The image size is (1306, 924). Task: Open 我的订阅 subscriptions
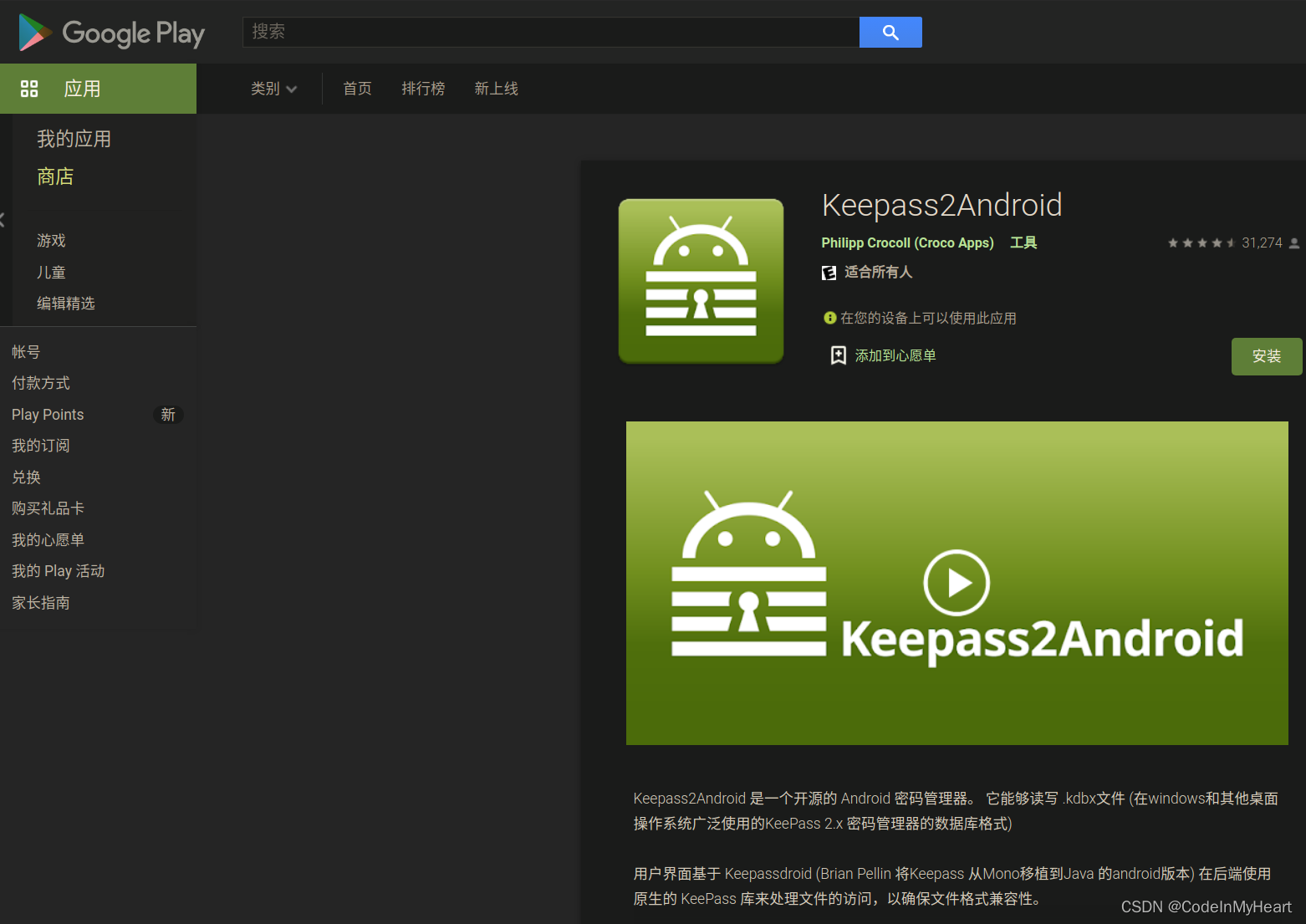pos(41,446)
